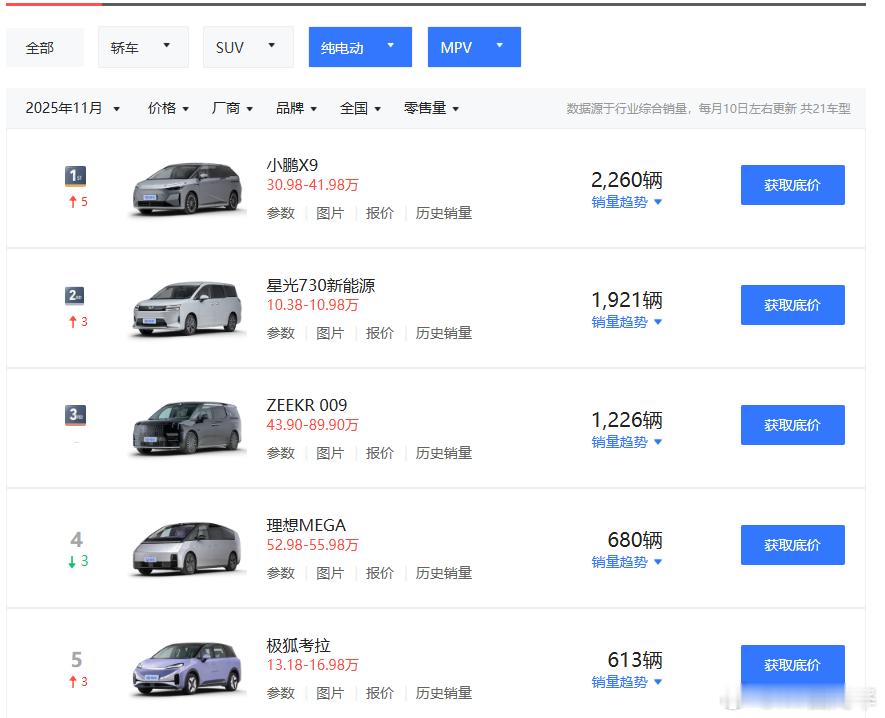The width and height of the screenshot is (885, 718).
Task: Open the 星光730新能源 car thumbnail
Action: point(188,309)
